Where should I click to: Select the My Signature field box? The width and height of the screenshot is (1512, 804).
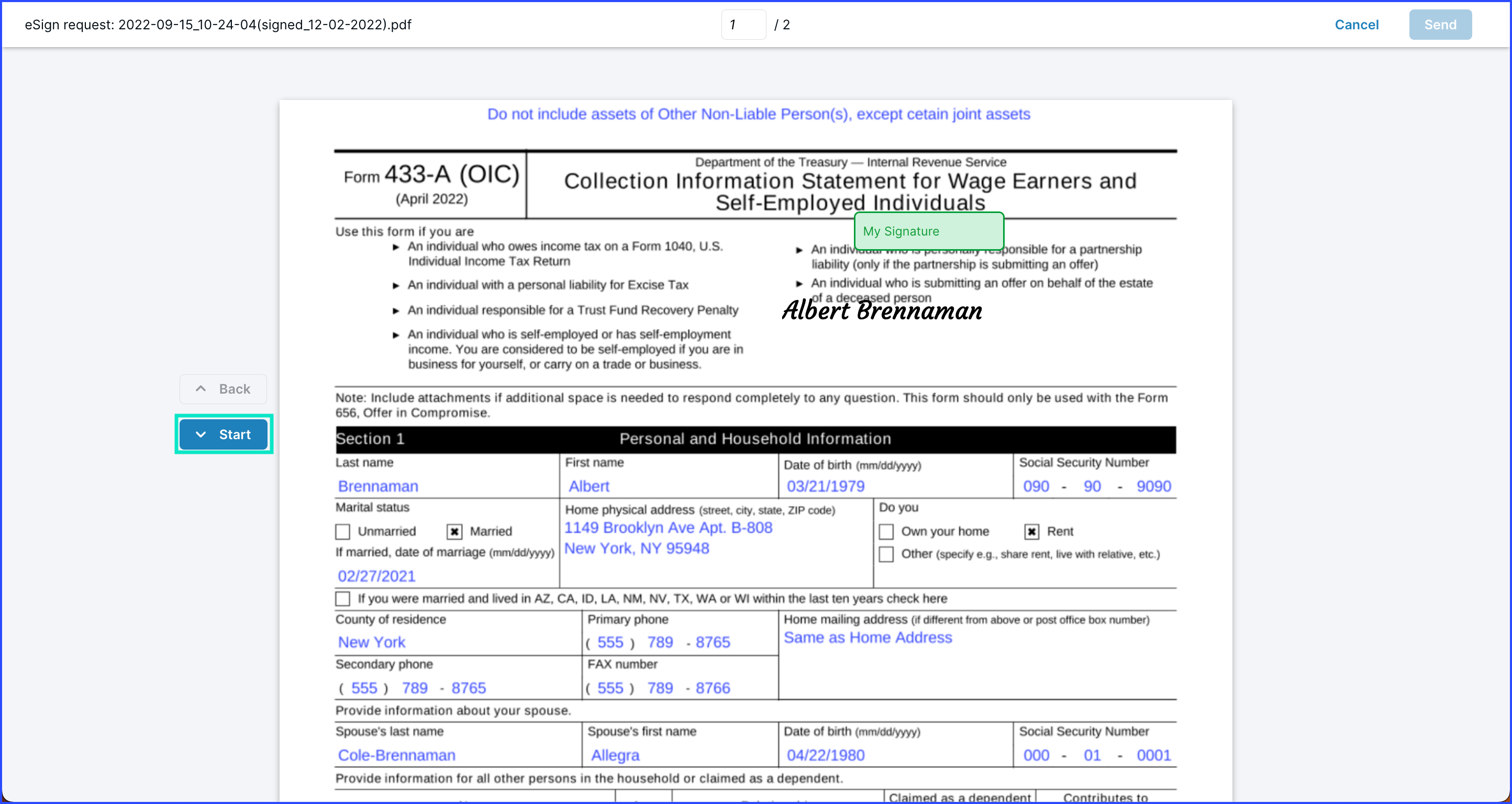point(929,231)
